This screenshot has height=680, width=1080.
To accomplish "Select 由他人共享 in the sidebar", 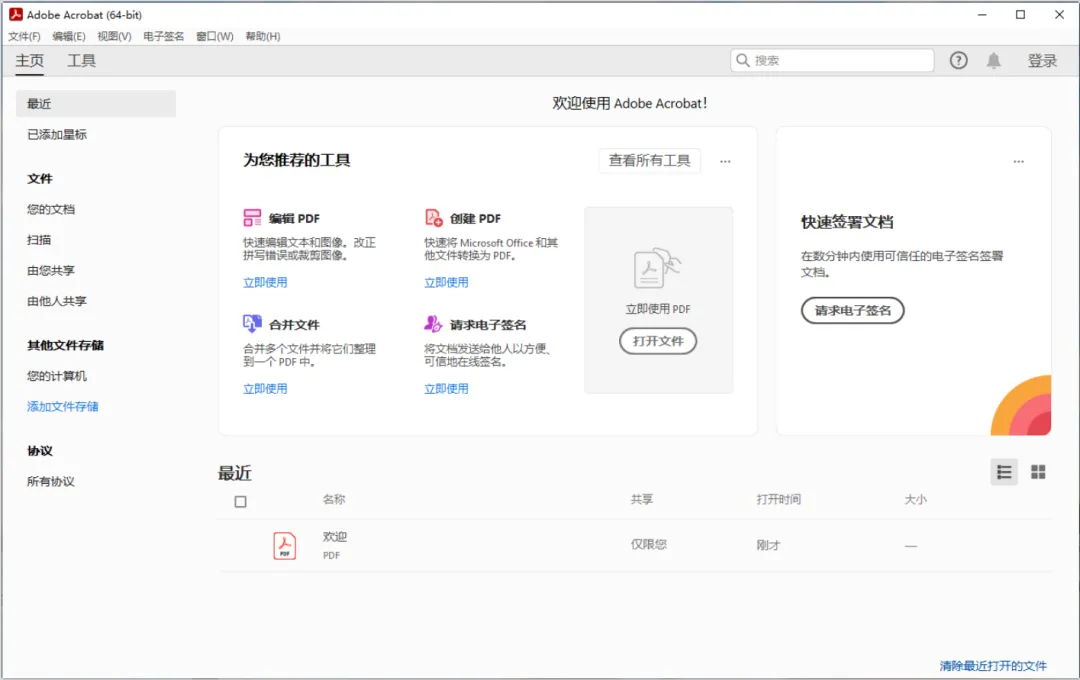I will [57, 301].
